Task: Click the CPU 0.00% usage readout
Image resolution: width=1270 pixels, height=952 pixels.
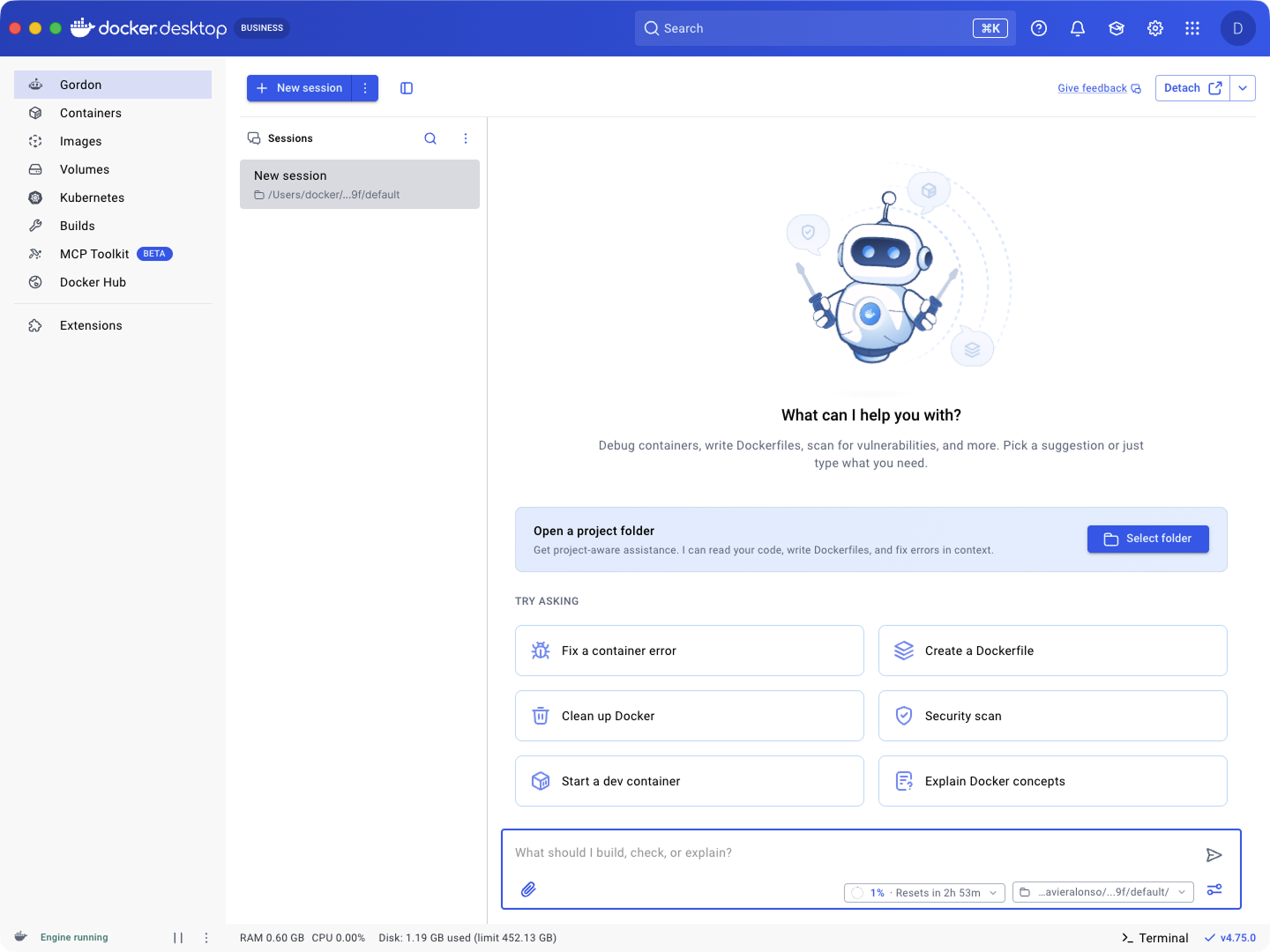Action: 339,938
